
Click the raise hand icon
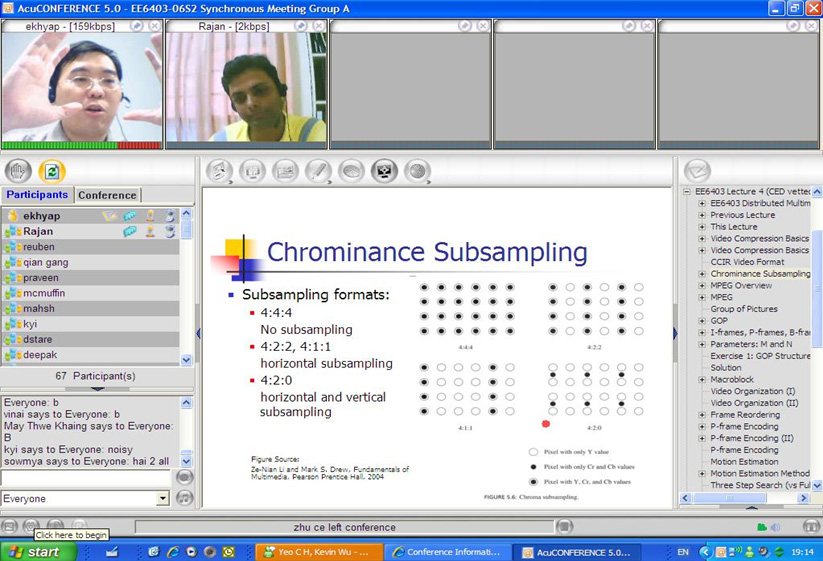(x=19, y=171)
